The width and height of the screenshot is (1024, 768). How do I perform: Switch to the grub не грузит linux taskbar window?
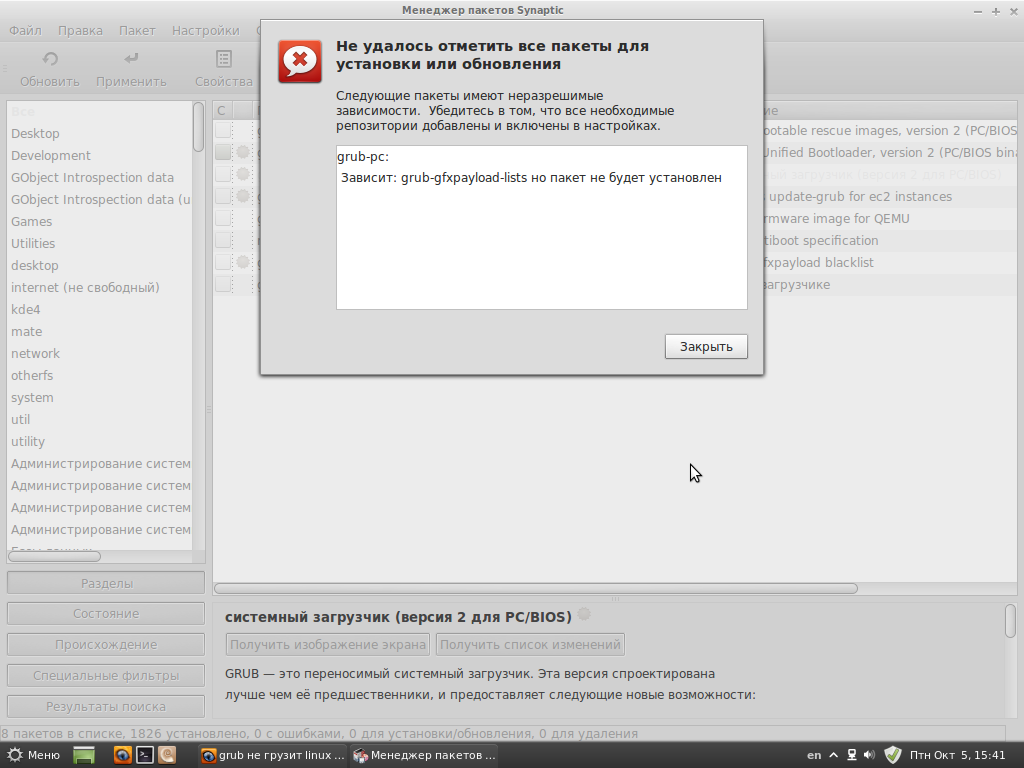[x=272, y=755]
